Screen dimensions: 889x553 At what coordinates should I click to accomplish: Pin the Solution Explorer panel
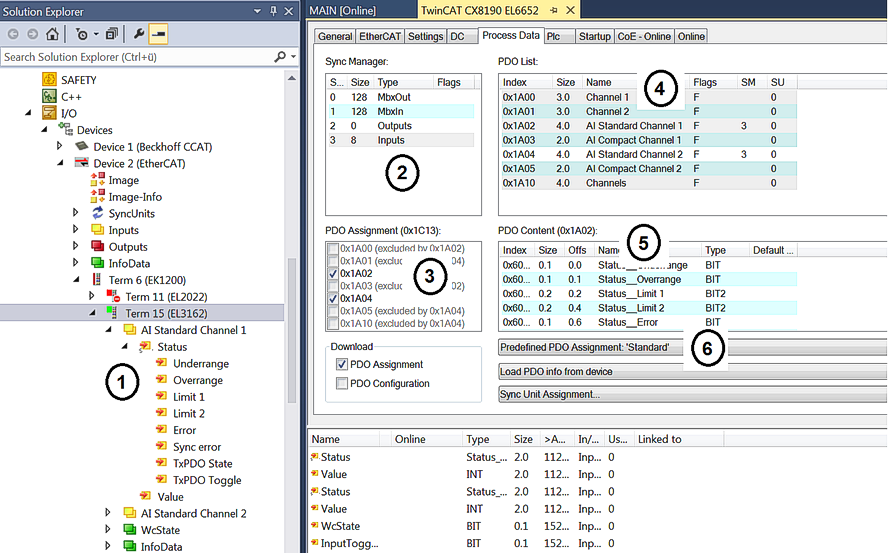[x=273, y=11]
